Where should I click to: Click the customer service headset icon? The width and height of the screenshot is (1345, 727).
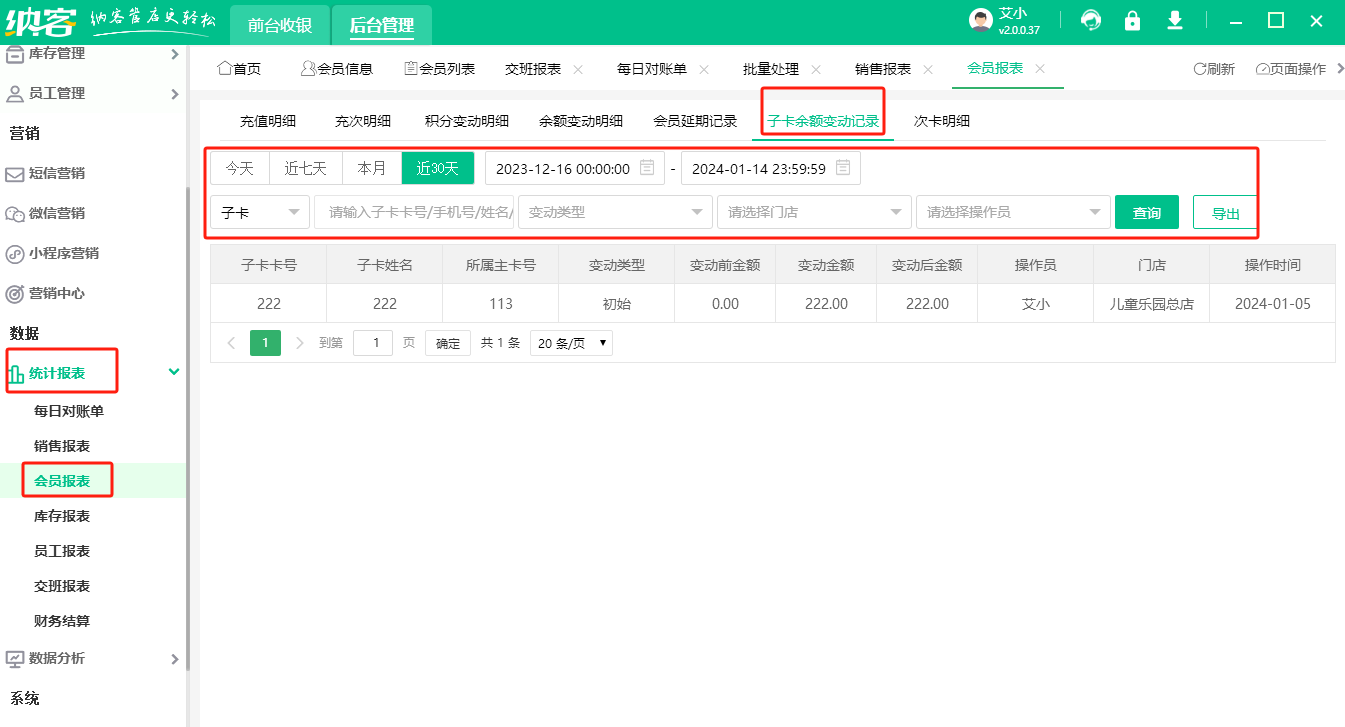coord(1091,21)
